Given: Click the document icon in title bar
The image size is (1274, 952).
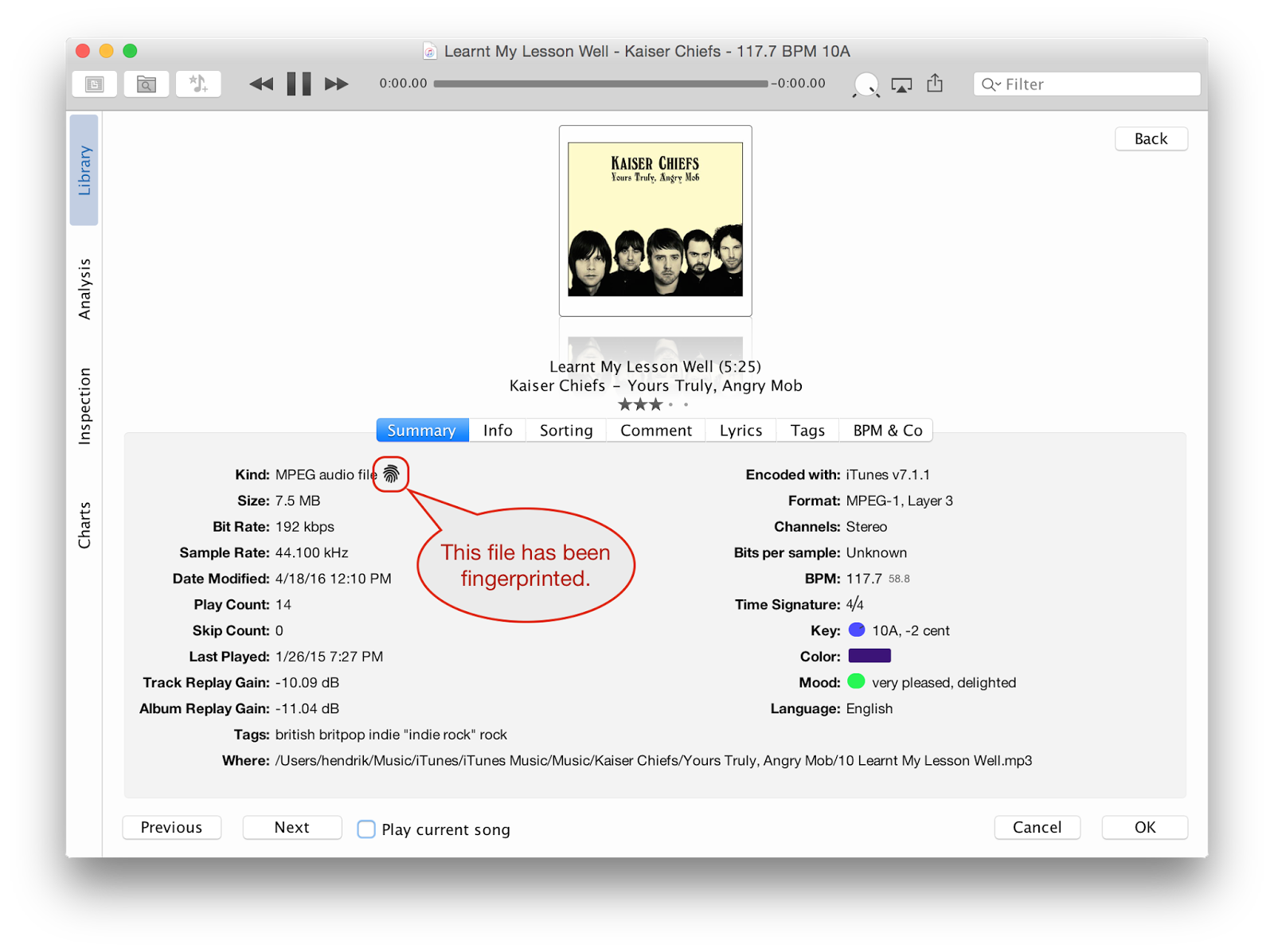Looking at the screenshot, I should point(430,52).
